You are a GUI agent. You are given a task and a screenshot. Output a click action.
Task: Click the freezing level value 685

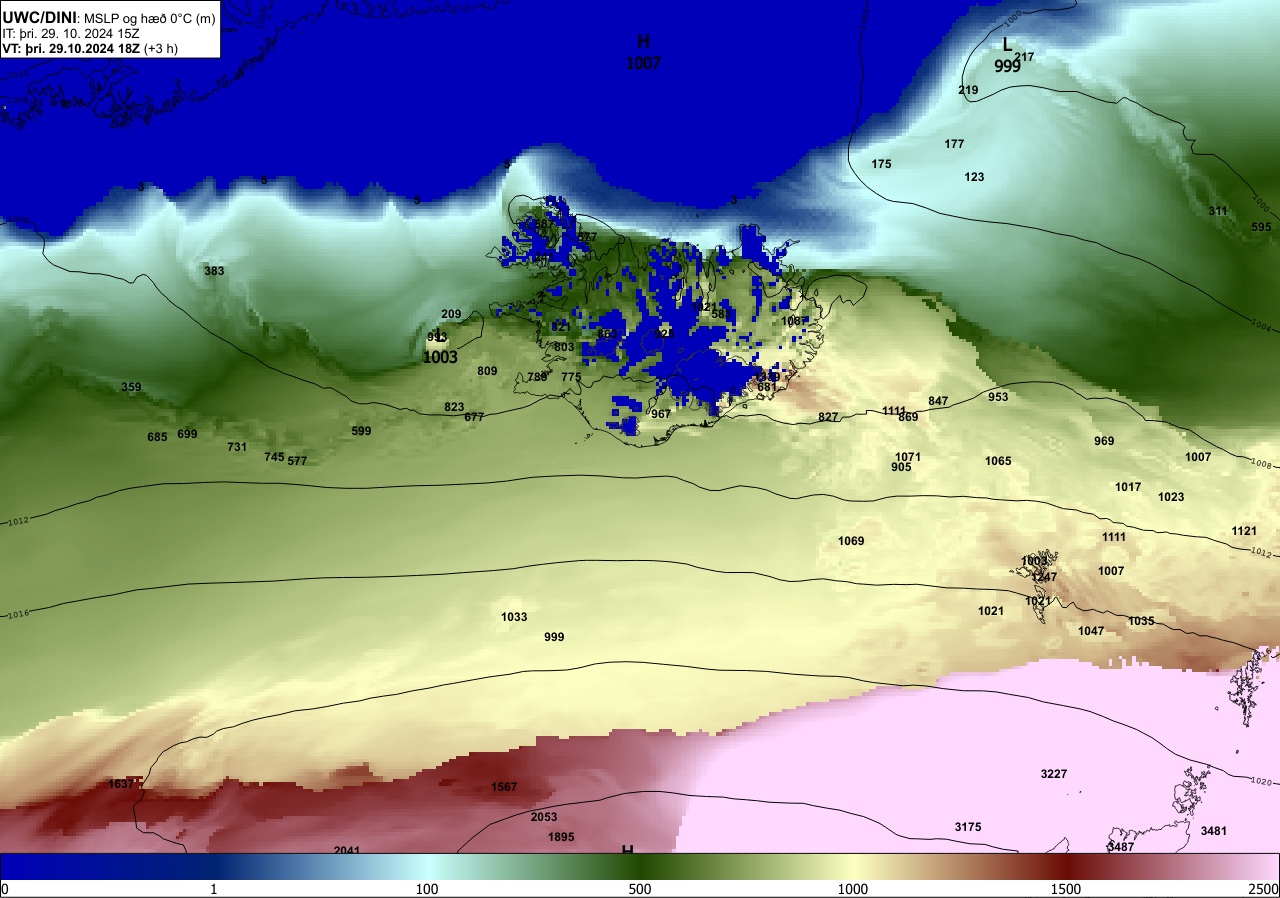(x=157, y=437)
